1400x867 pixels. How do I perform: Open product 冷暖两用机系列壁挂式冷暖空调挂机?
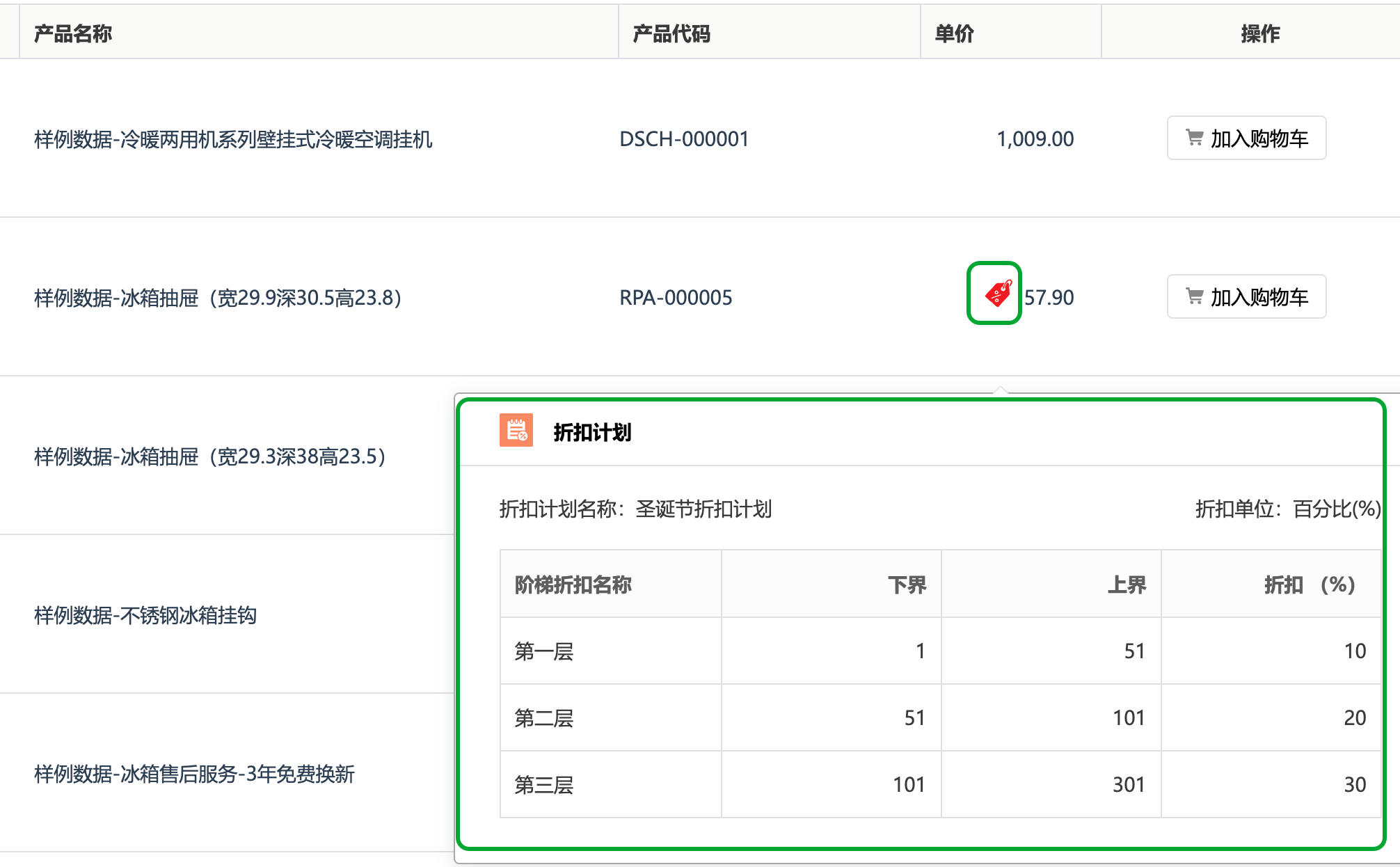coord(233,139)
